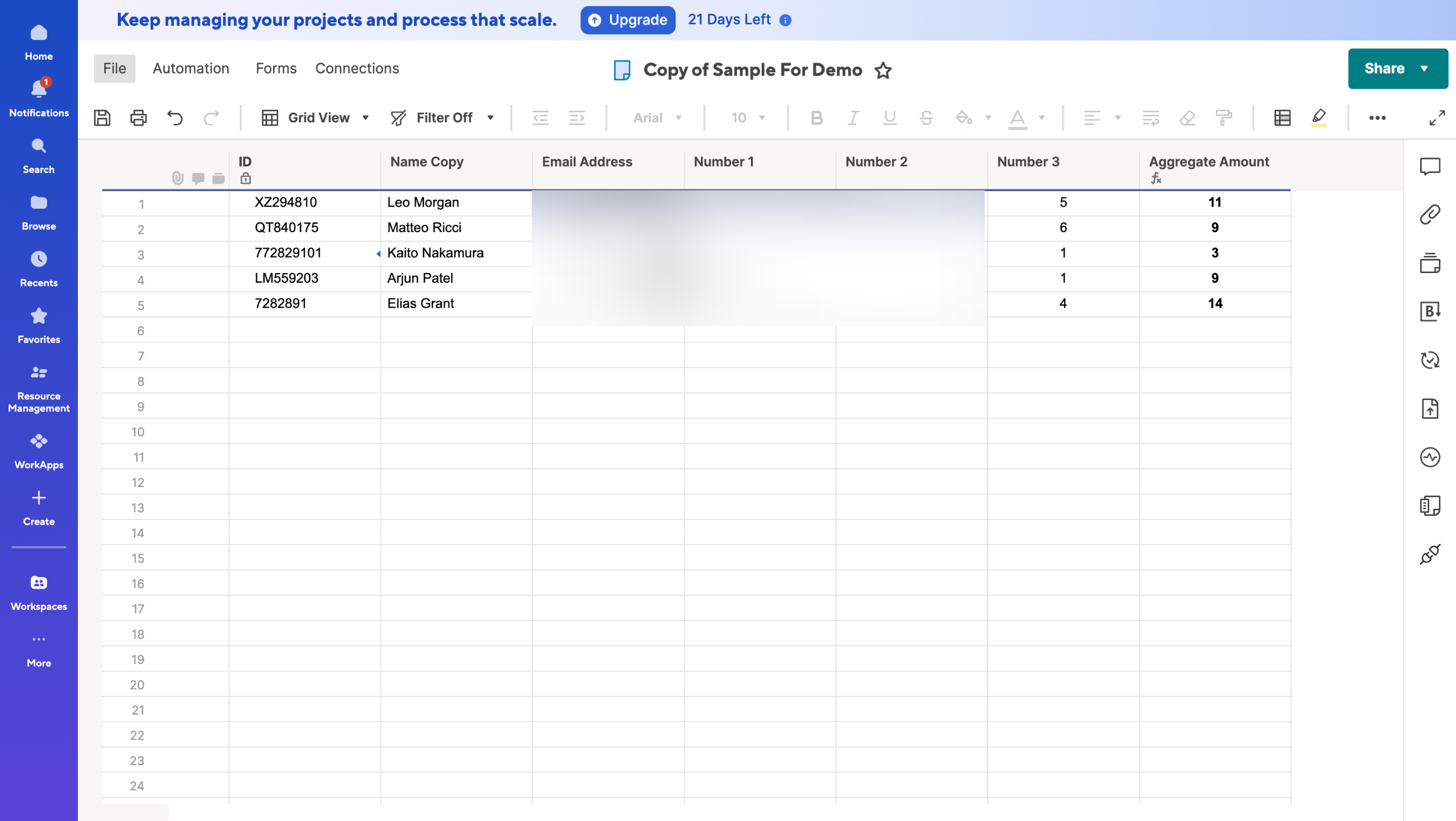The width and height of the screenshot is (1456, 821).
Task: Undo the last action
Action: pyautogui.click(x=175, y=118)
